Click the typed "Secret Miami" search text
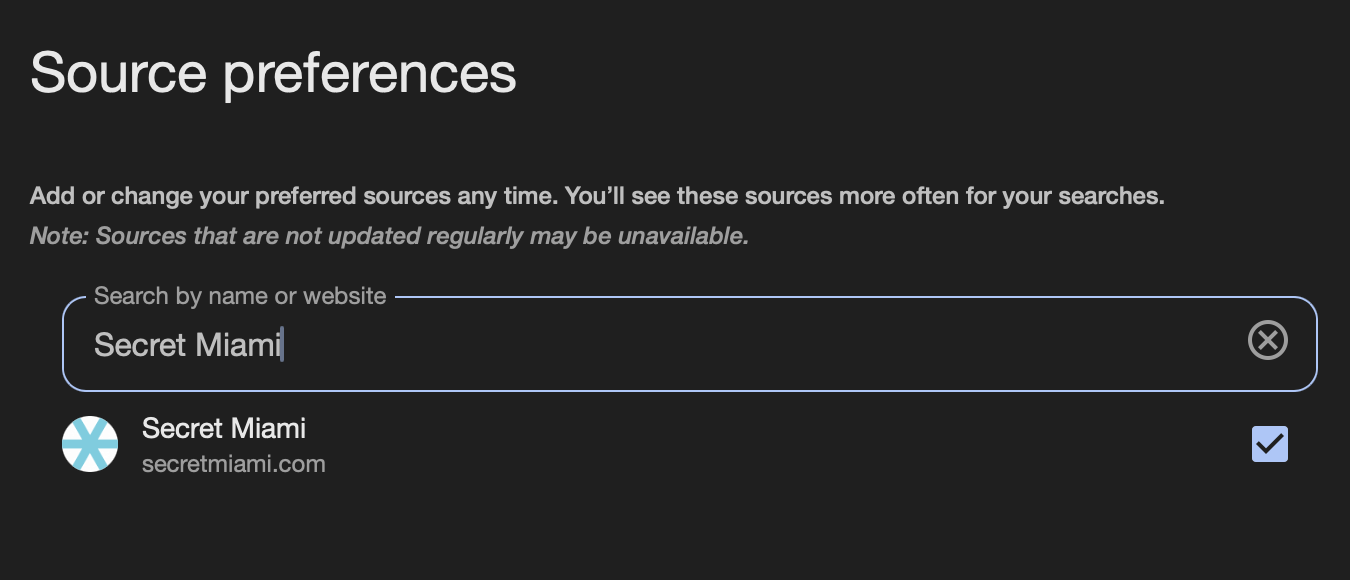 (188, 345)
